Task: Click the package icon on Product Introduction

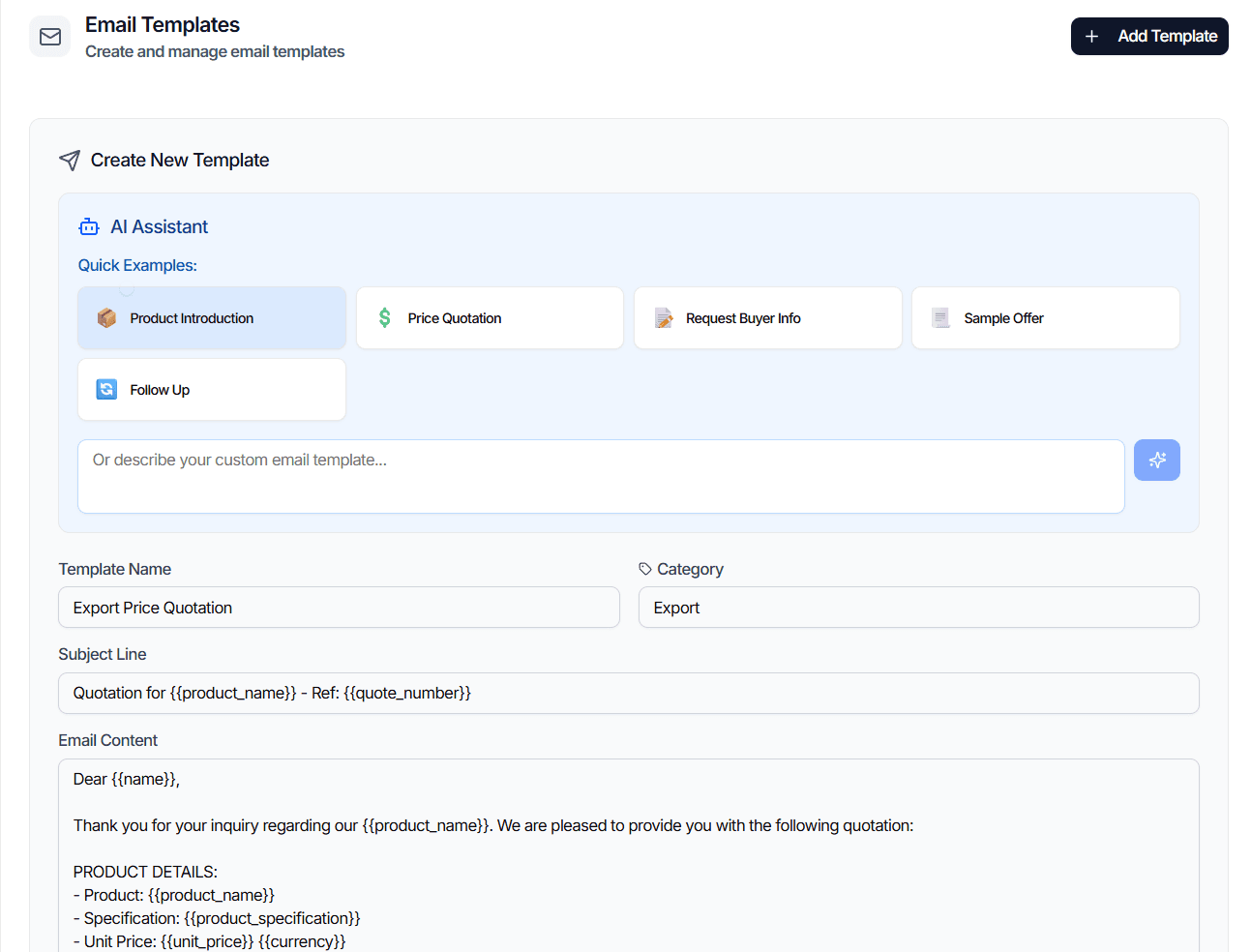Action: click(106, 318)
